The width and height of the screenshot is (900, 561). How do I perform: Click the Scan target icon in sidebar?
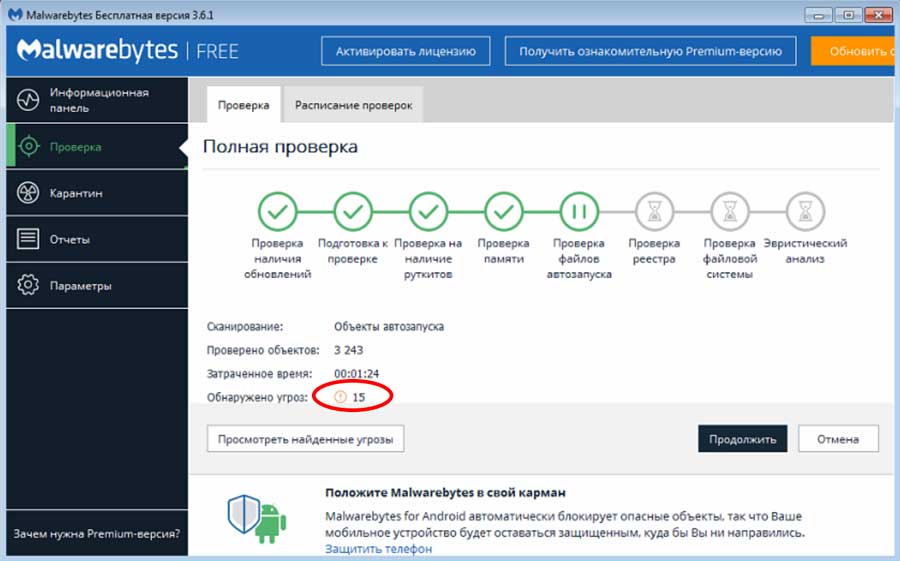pyautogui.click(x=28, y=146)
